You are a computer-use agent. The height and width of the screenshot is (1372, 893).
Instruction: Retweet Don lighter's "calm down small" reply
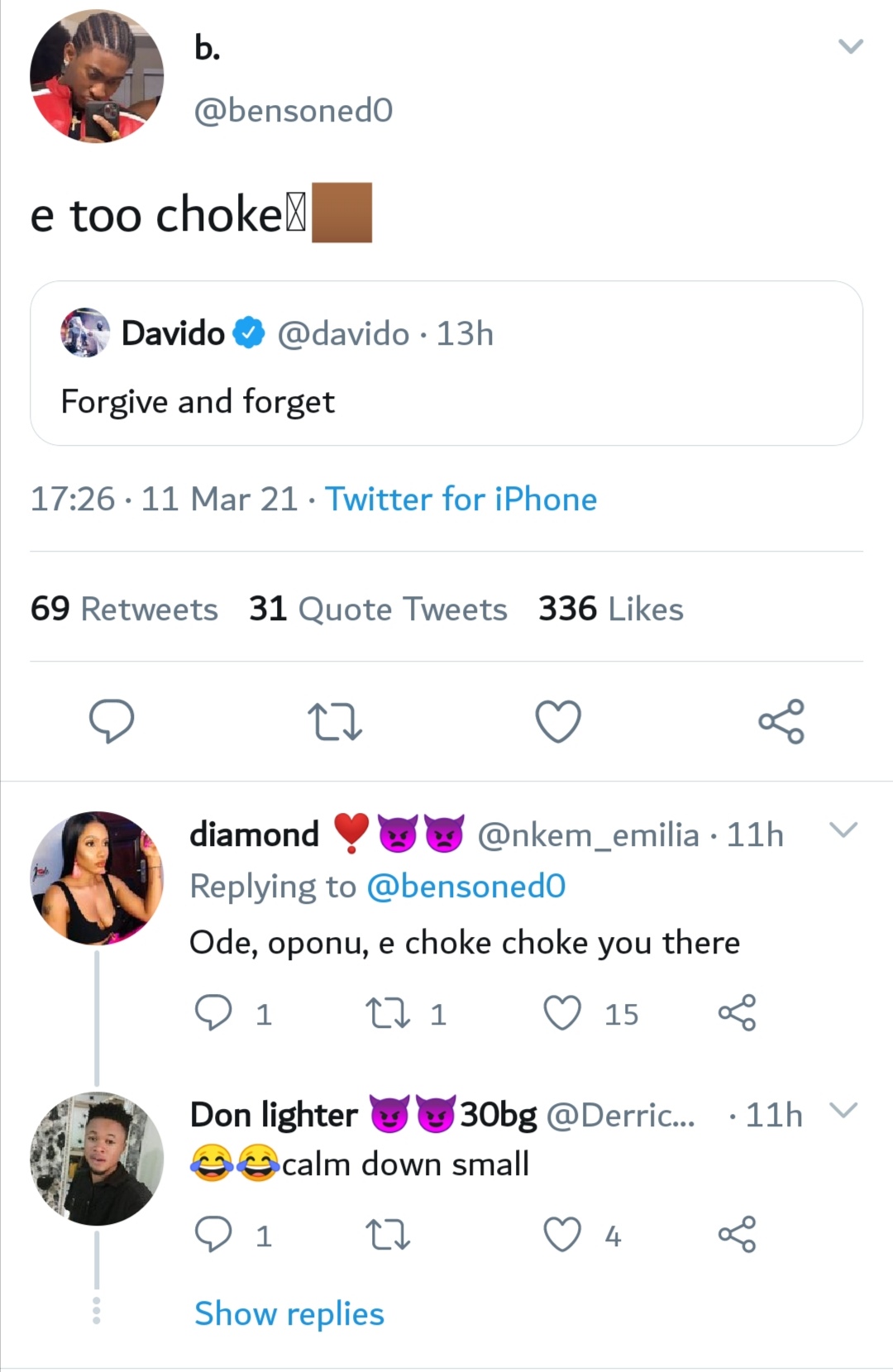pyautogui.click(x=388, y=1235)
